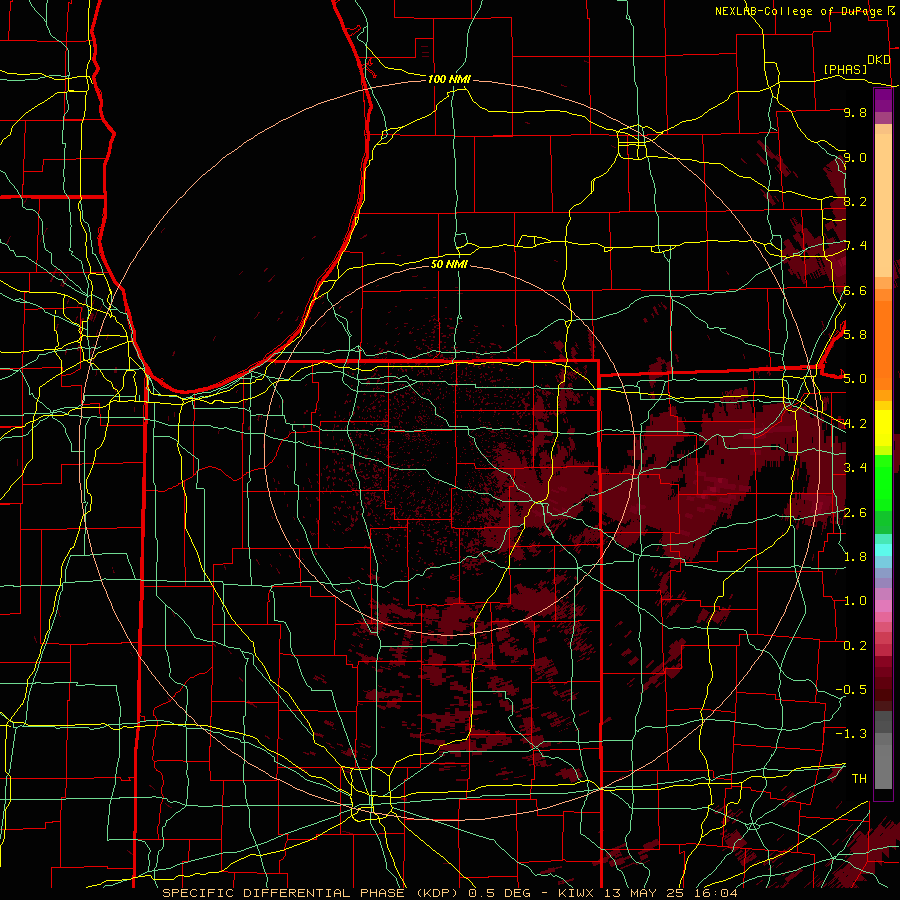Click the NEXLAB-College of DuPage credit text
Image resolution: width=900 pixels, height=900 pixels.
[x=798, y=11]
